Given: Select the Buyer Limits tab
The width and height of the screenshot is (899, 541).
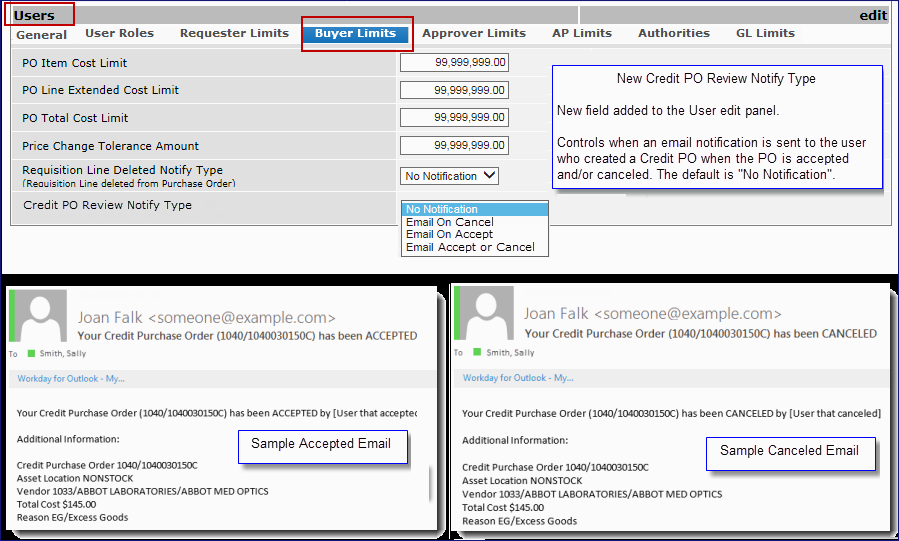Looking at the screenshot, I should click(356, 33).
